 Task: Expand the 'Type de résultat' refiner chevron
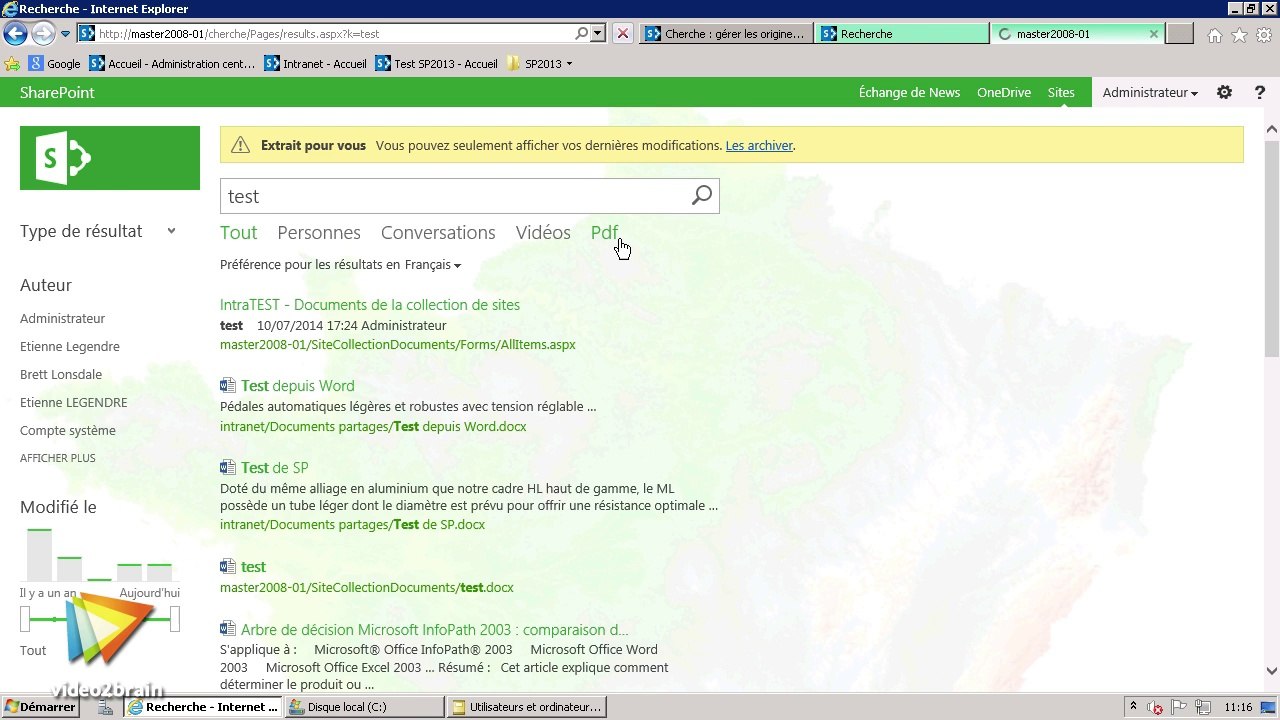point(171,231)
